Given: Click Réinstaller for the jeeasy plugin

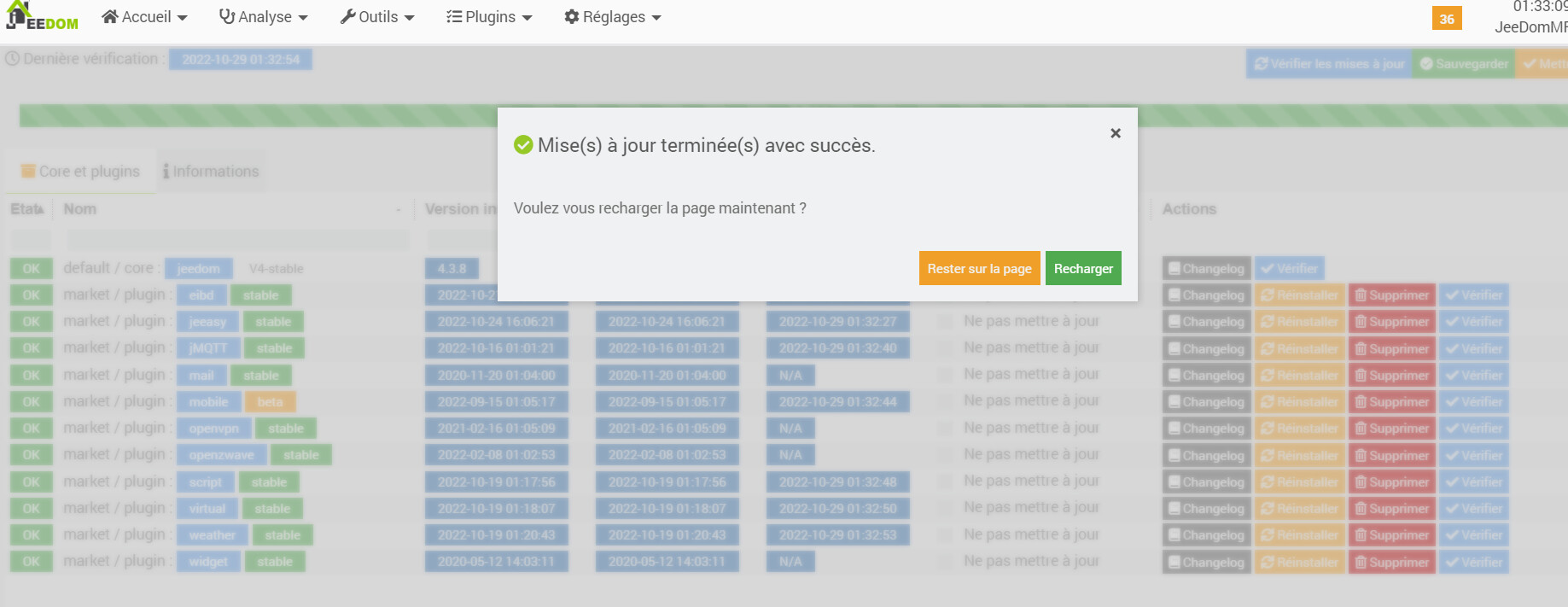Looking at the screenshot, I should point(1300,322).
